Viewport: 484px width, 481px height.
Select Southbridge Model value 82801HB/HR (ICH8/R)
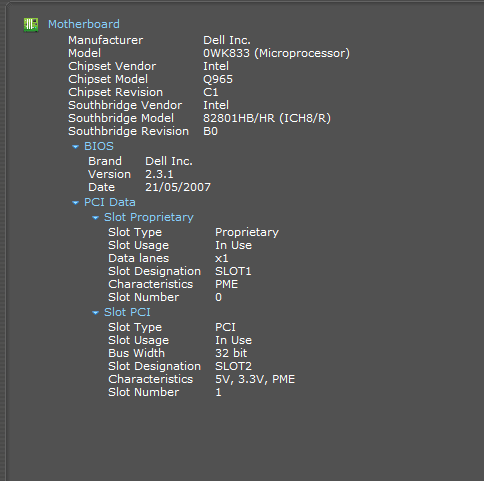pos(267,118)
